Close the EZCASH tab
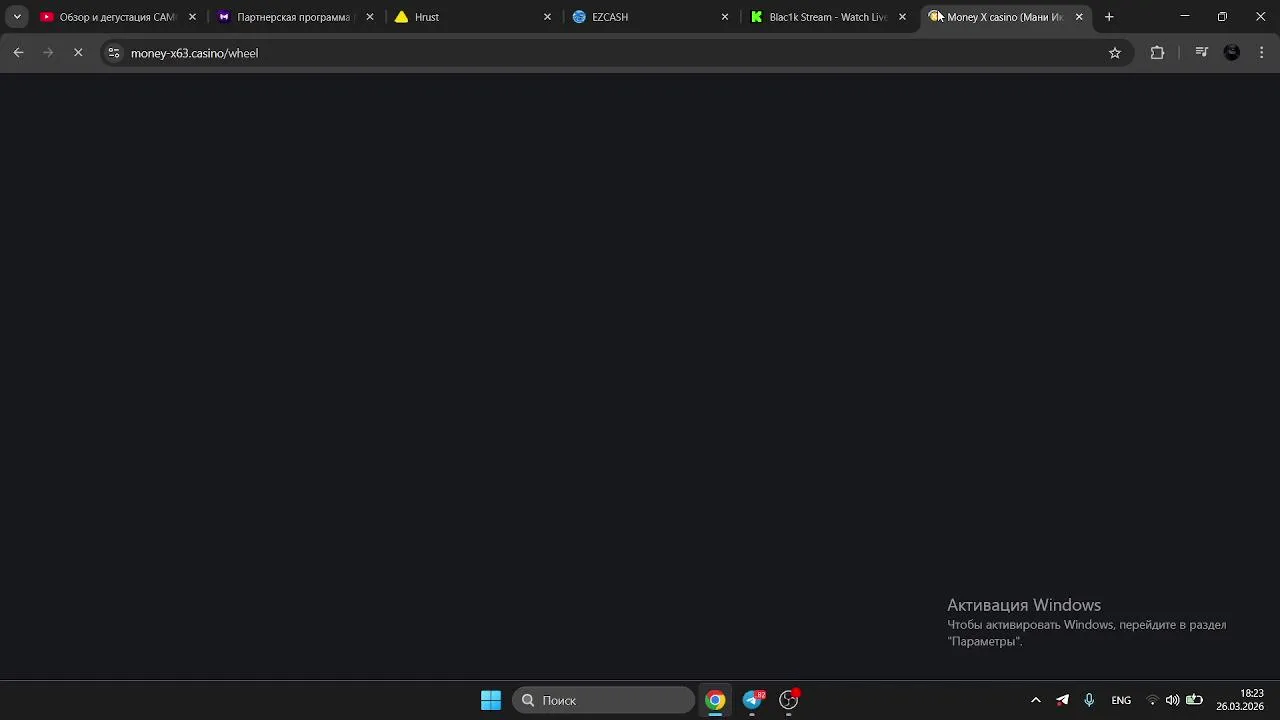The width and height of the screenshot is (1280, 720). point(725,17)
